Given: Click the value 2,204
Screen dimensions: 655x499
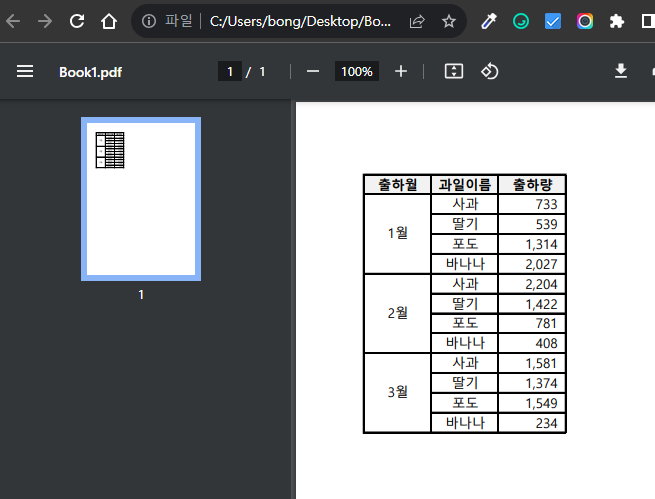Looking at the screenshot, I should (x=541, y=284).
